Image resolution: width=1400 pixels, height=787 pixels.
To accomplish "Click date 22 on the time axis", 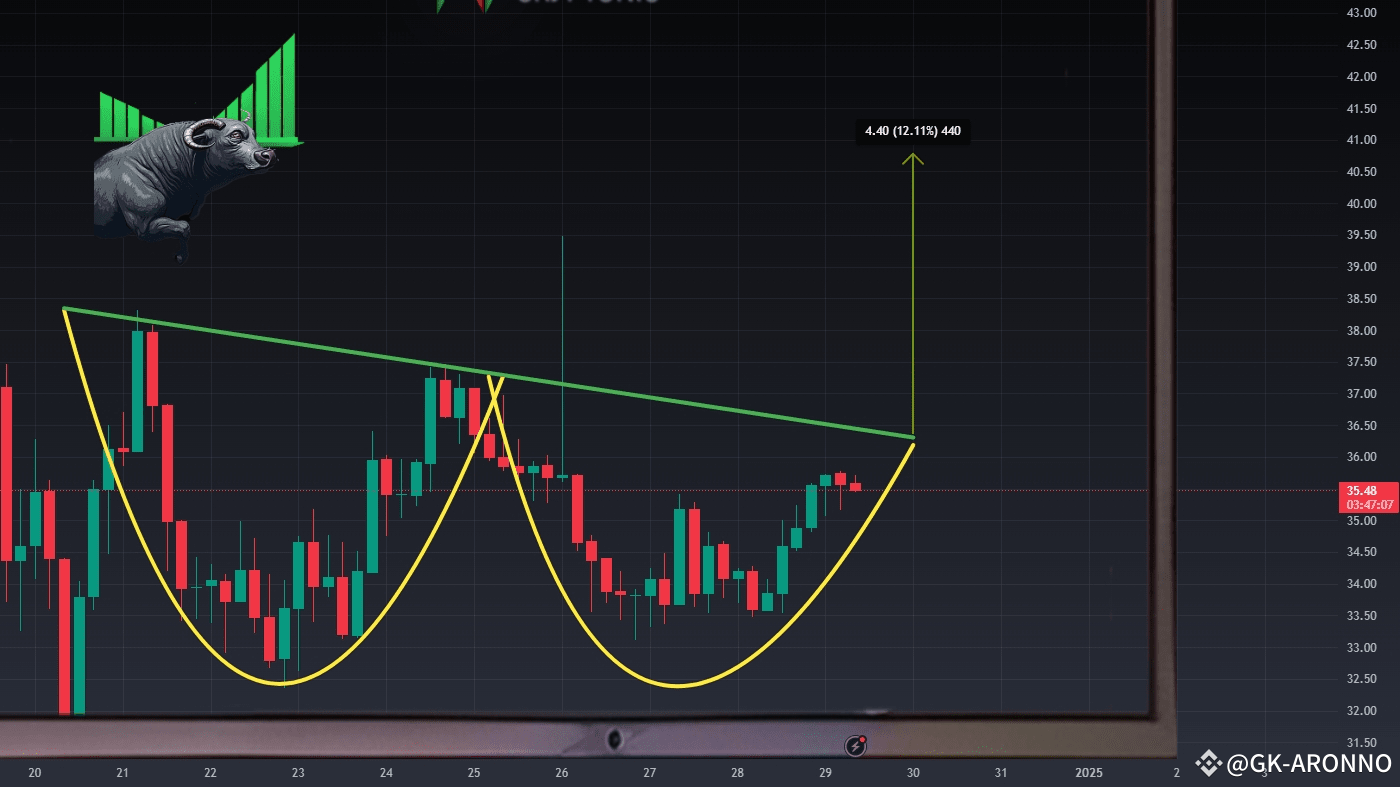I will coord(210,772).
